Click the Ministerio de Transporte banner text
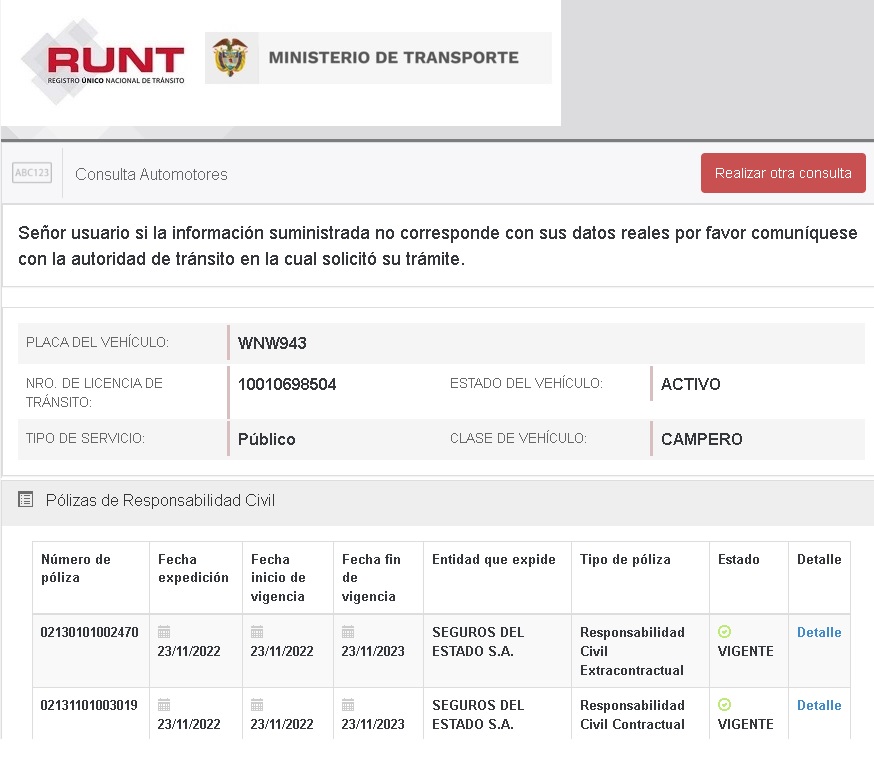This screenshot has height=764, width=874. tap(393, 58)
